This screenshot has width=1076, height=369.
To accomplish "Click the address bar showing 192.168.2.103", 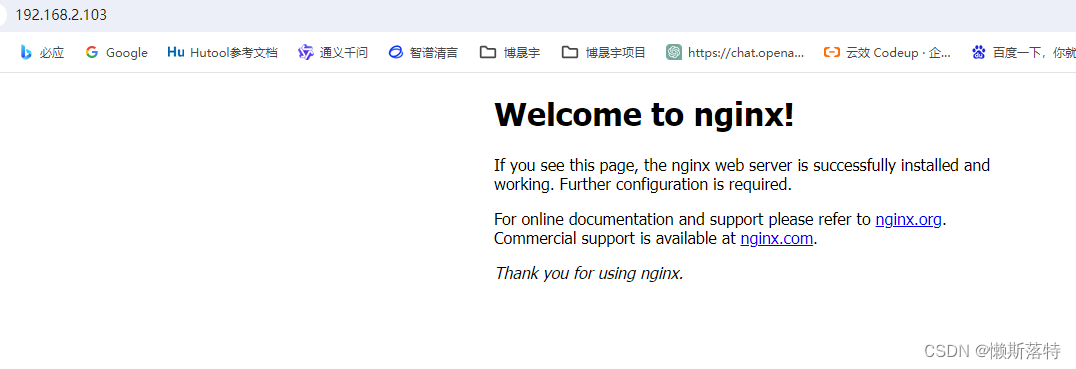I will pyautogui.click(x=538, y=14).
